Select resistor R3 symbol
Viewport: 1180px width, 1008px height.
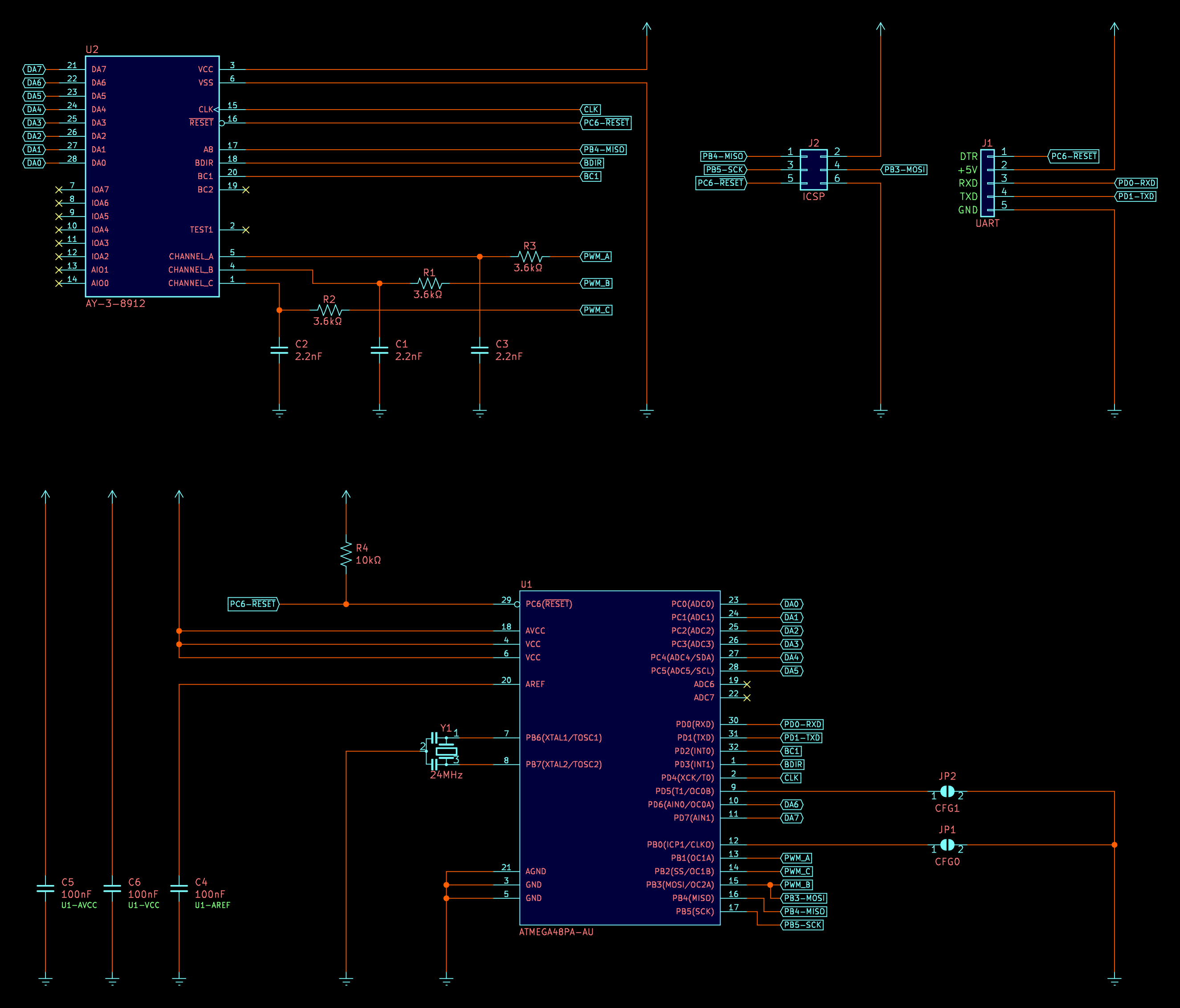click(529, 257)
